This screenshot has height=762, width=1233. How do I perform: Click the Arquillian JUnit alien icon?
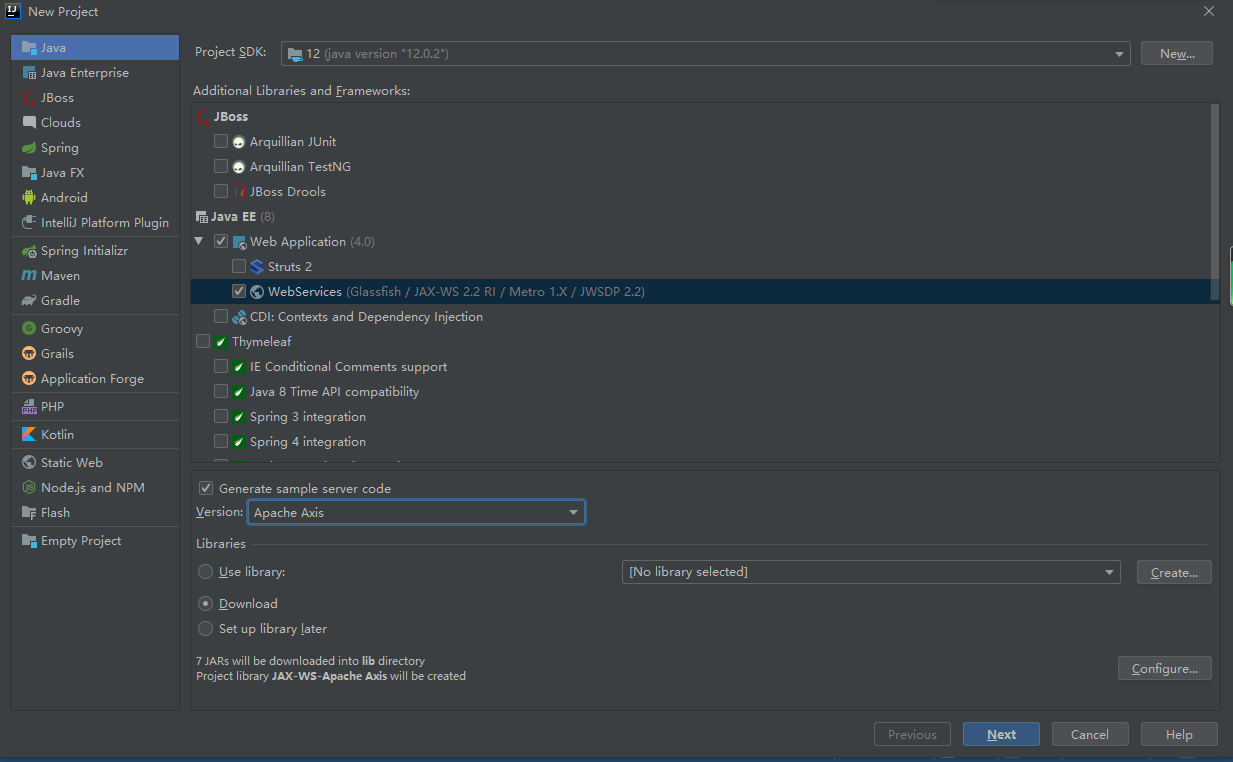pyautogui.click(x=239, y=142)
